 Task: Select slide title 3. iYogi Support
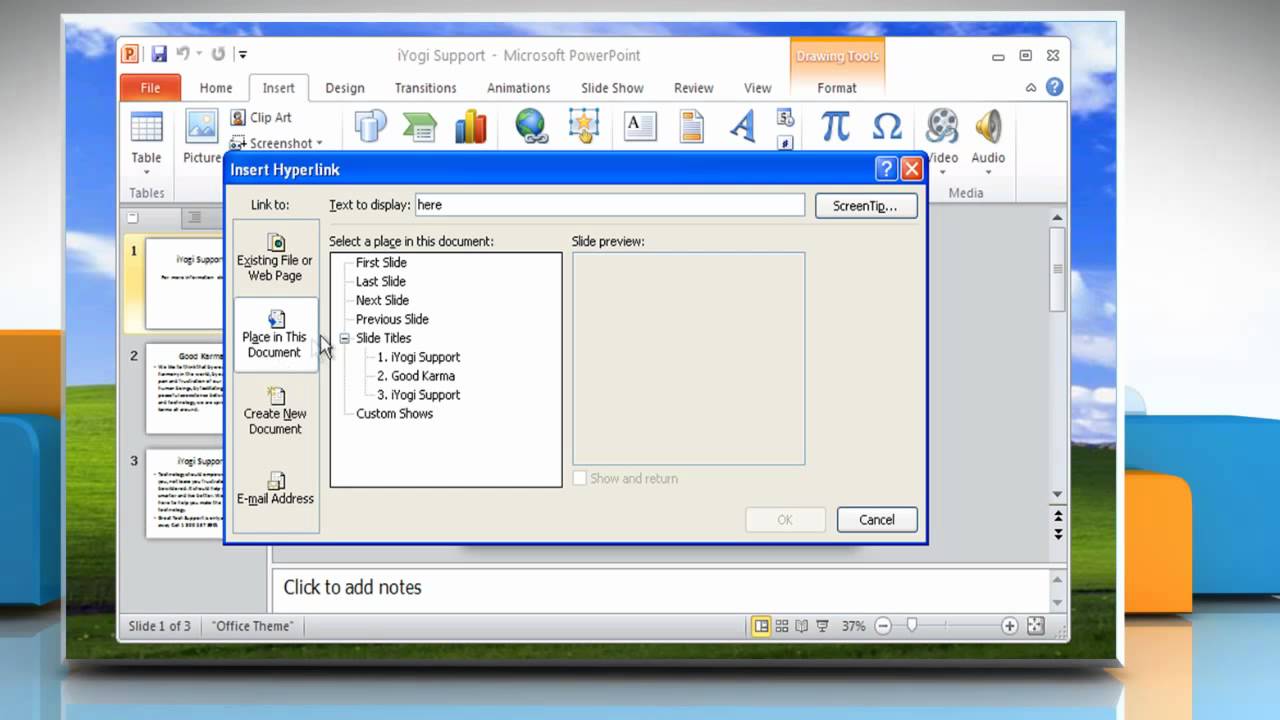point(418,395)
